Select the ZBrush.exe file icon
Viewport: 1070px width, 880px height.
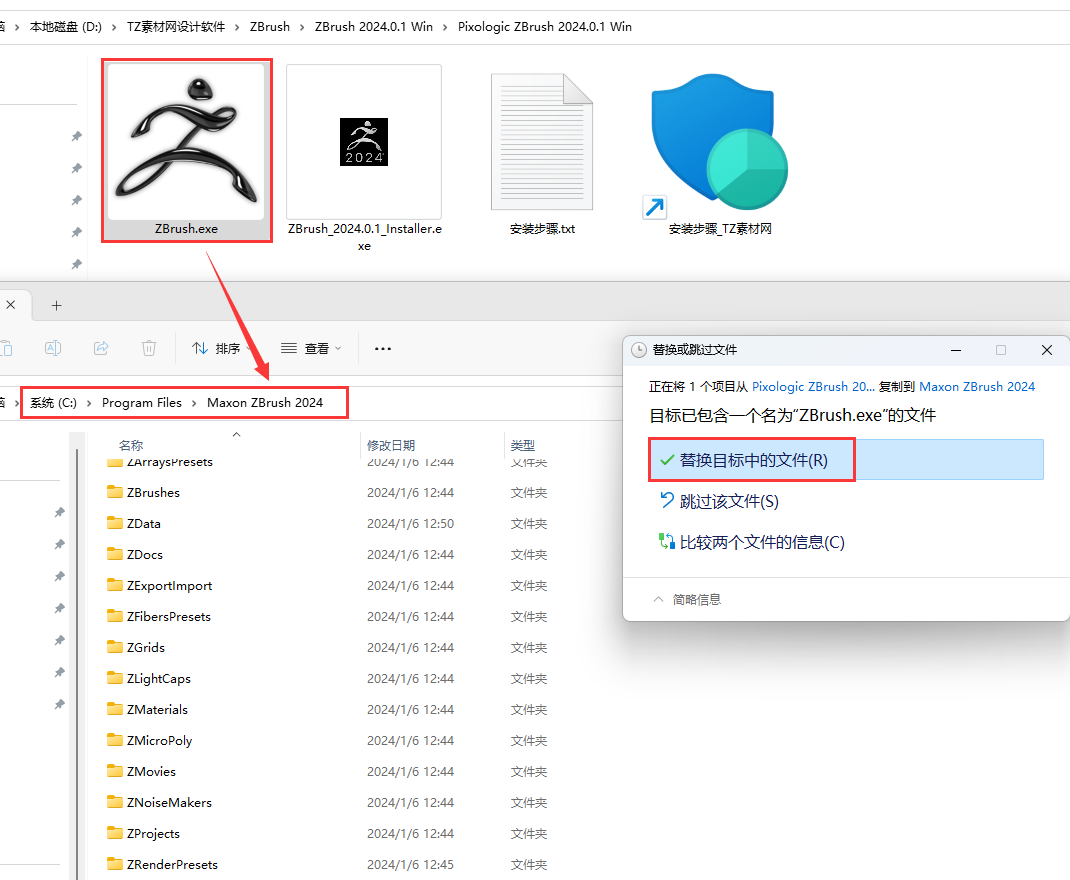(186, 141)
